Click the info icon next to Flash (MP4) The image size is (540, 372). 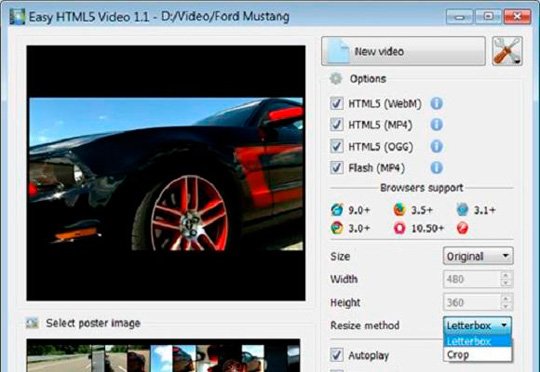(436, 168)
